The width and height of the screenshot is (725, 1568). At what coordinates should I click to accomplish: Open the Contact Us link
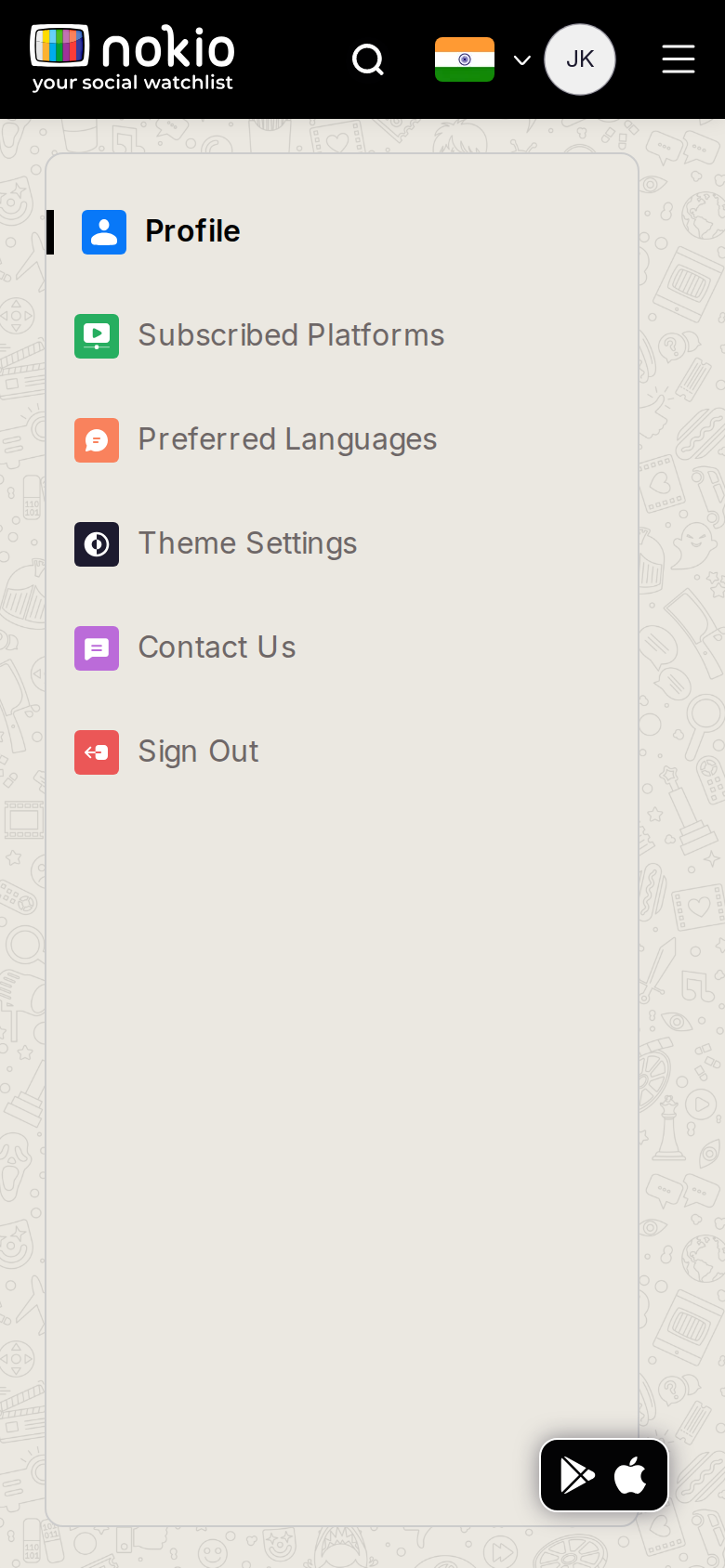pos(217,647)
